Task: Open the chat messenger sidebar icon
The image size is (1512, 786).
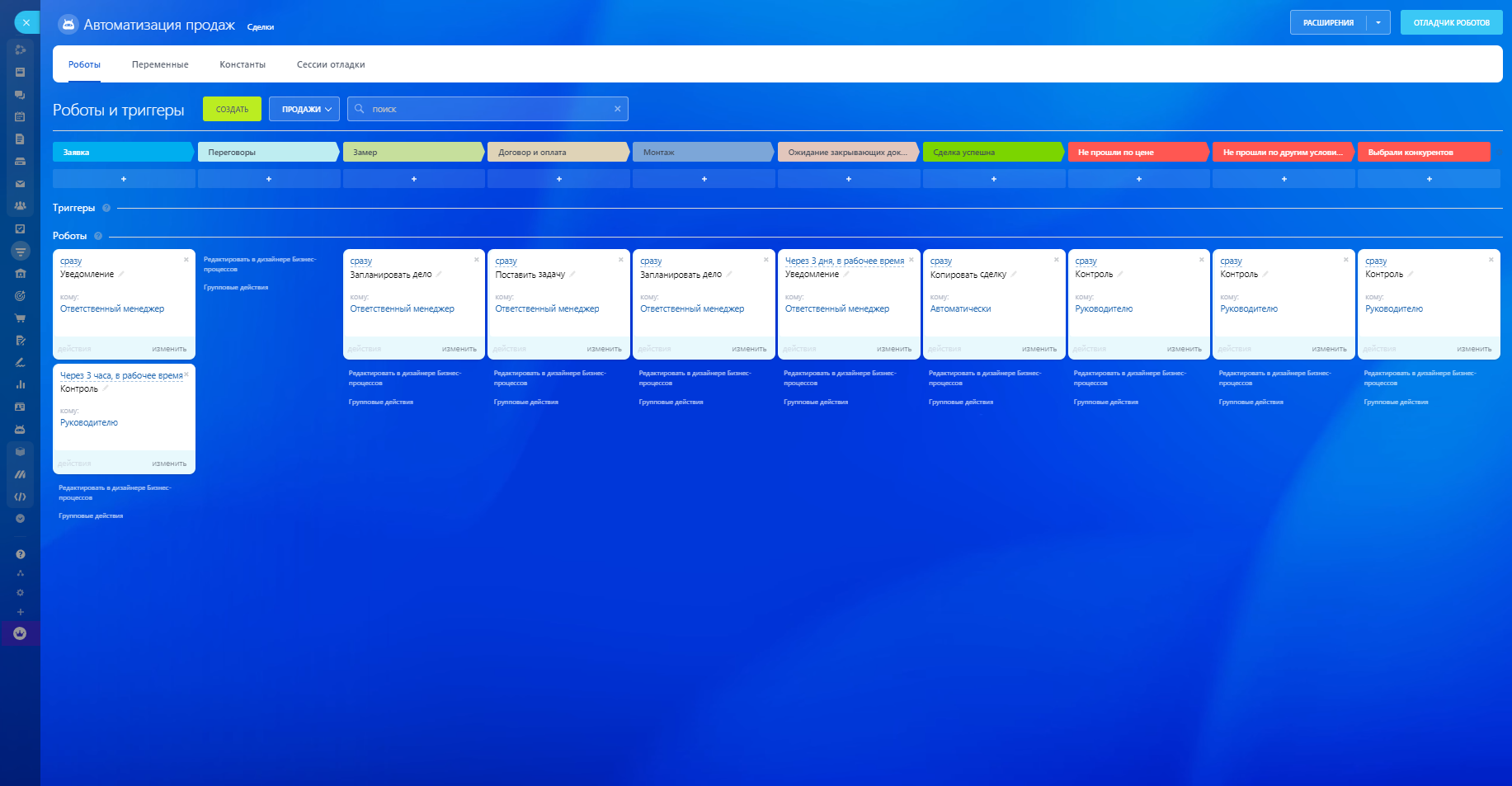Action: point(21,95)
